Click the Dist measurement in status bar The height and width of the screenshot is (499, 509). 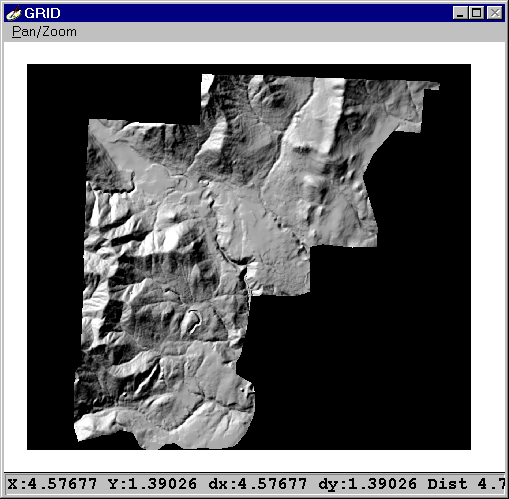pos(466,484)
